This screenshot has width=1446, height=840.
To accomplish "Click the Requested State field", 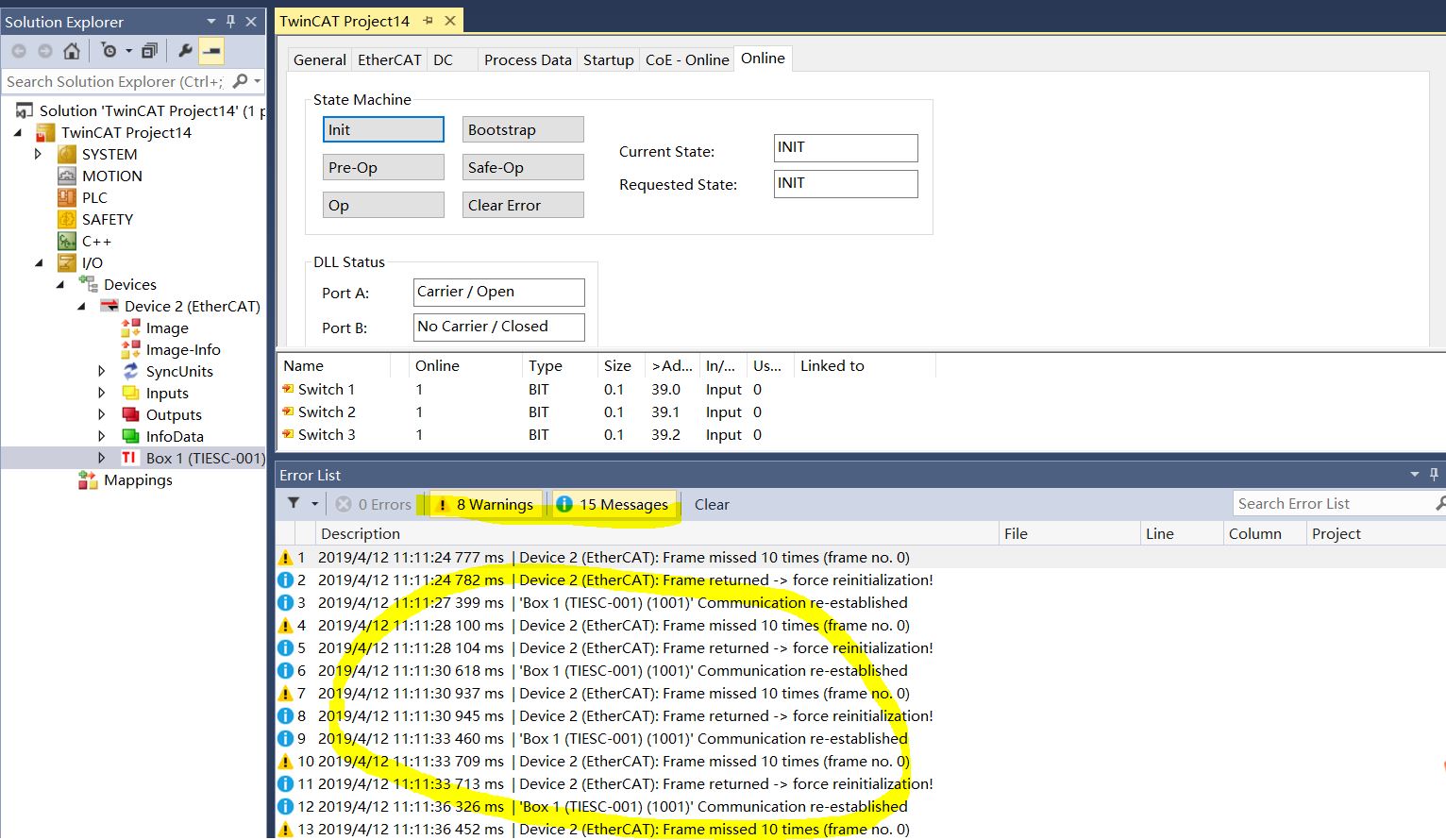I will point(846,183).
